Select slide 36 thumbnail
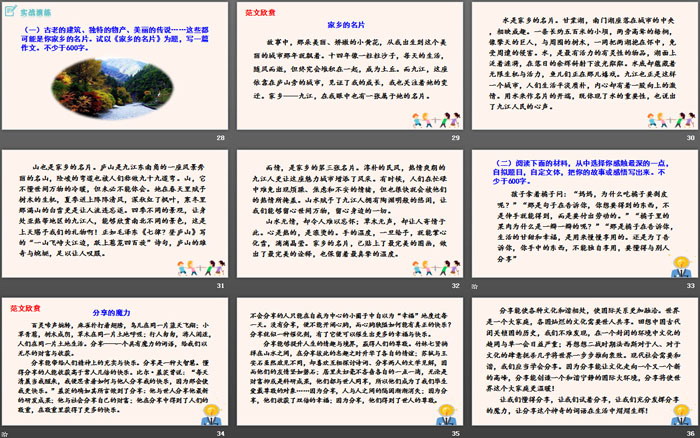This screenshot has height=438, width=700. 585,361
